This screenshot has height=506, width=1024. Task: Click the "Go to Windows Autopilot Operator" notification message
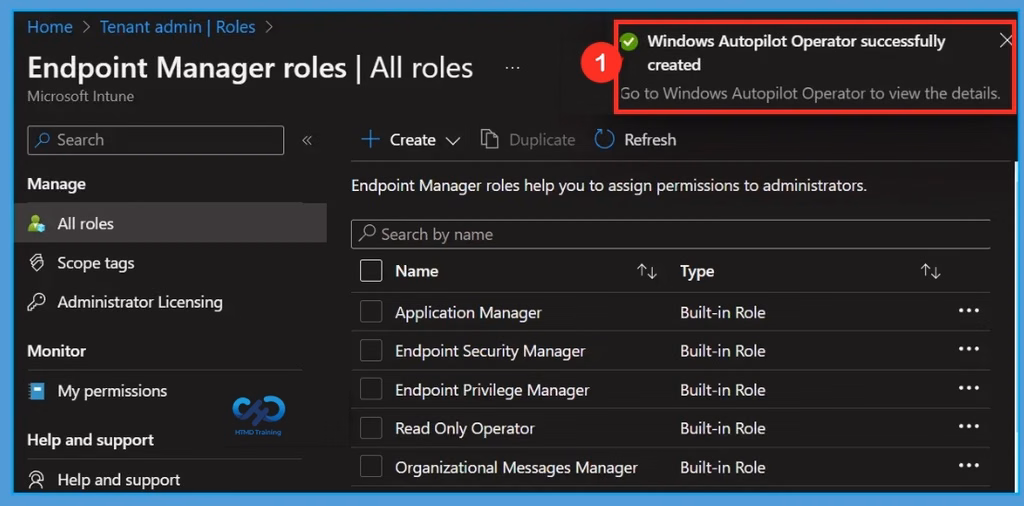[x=810, y=93]
